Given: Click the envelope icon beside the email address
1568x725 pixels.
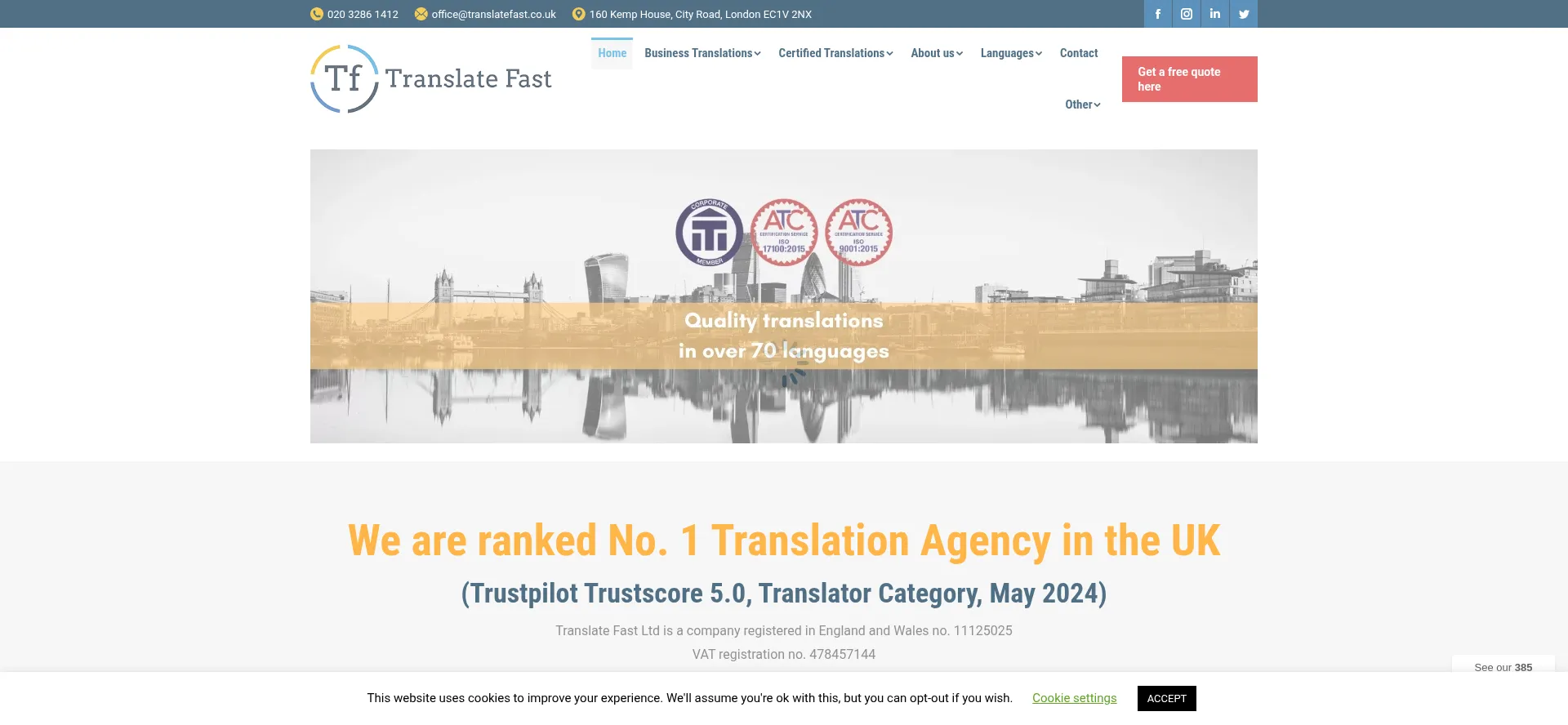Looking at the screenshot, I should coord(421,14).
